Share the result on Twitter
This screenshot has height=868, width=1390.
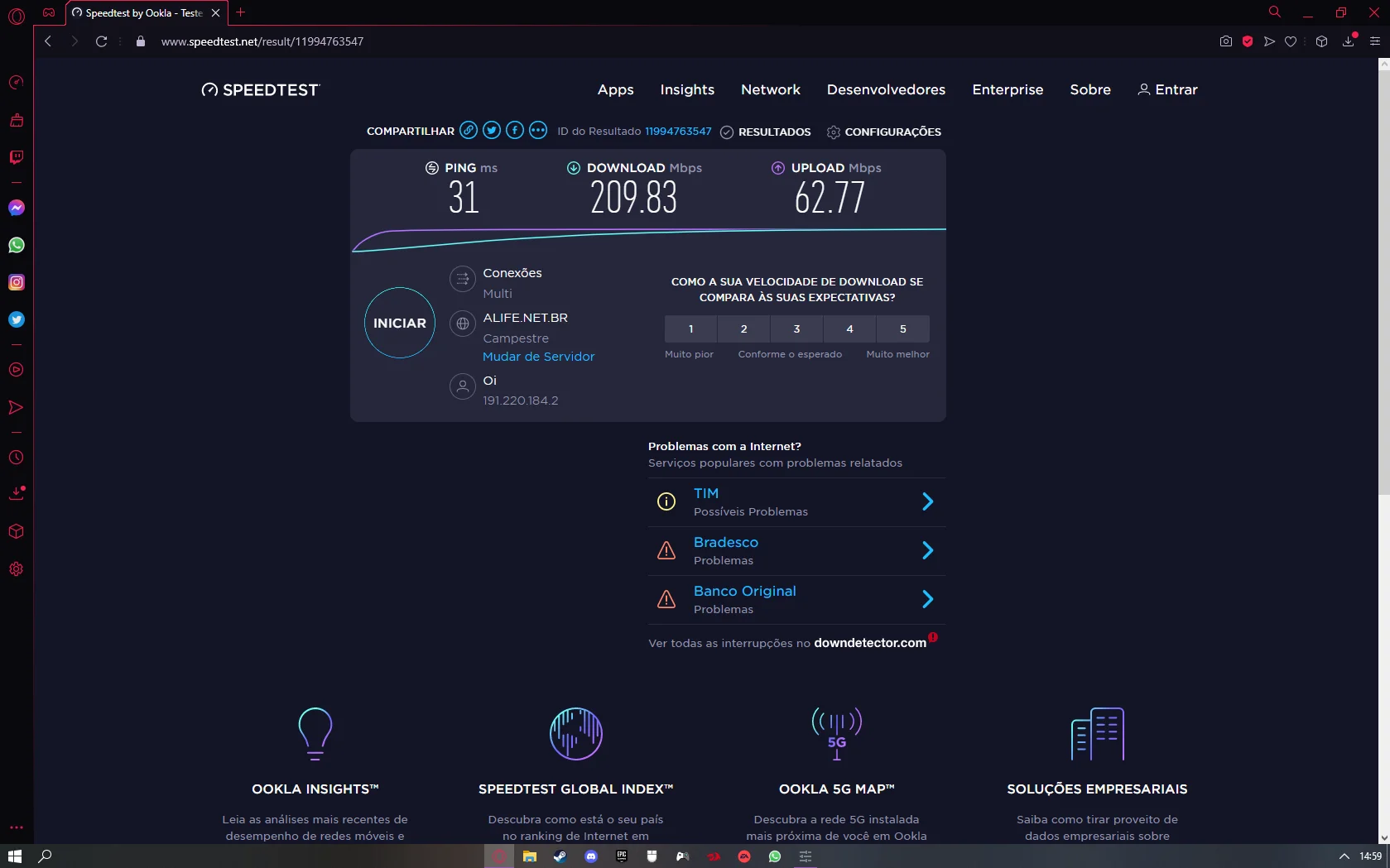(x=492, y=130)
